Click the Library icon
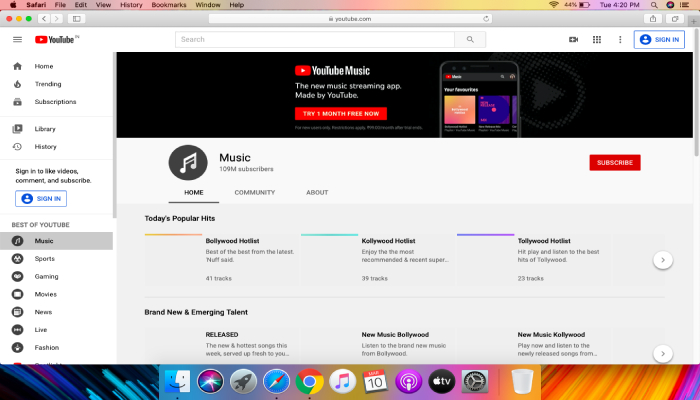The image size is (700, 400). (x=17, y=129)
